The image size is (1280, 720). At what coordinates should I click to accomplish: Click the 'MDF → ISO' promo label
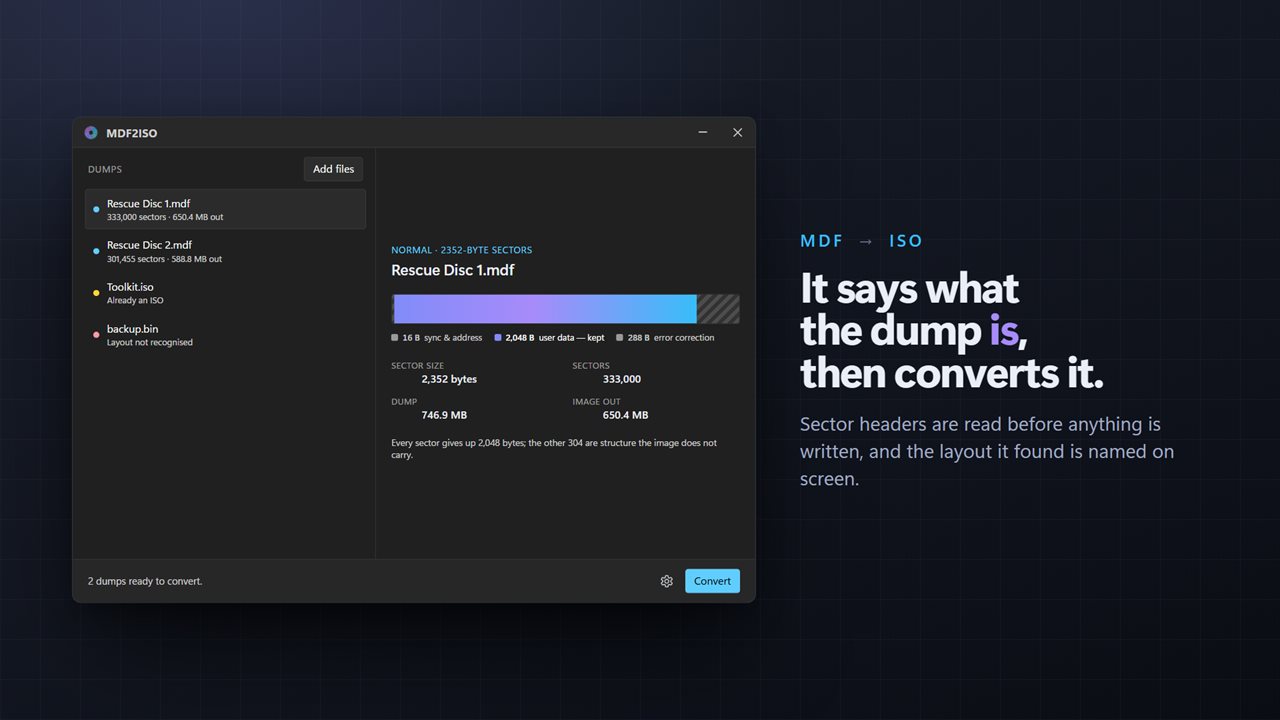point(861,241)
